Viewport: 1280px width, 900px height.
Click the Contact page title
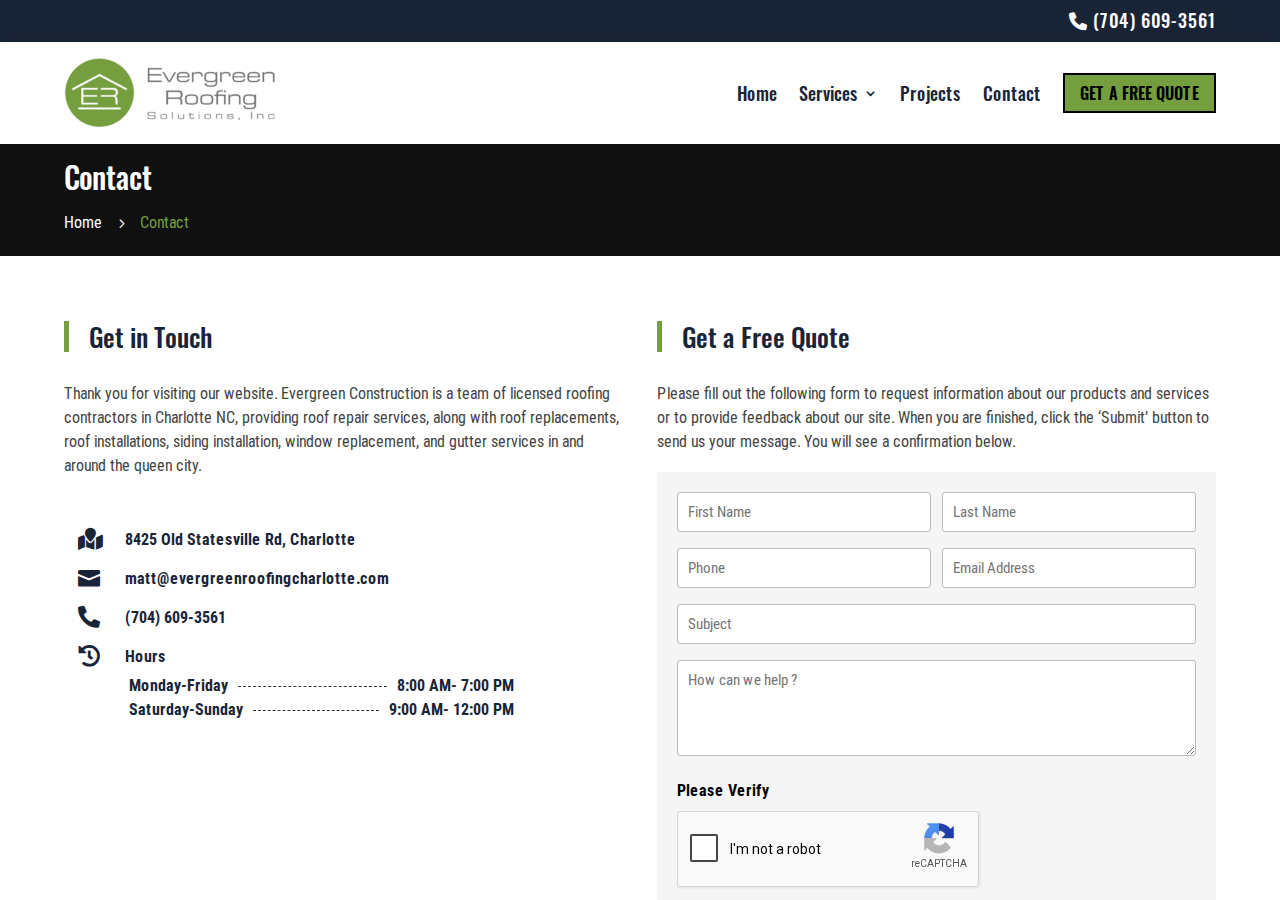[108, 177]
